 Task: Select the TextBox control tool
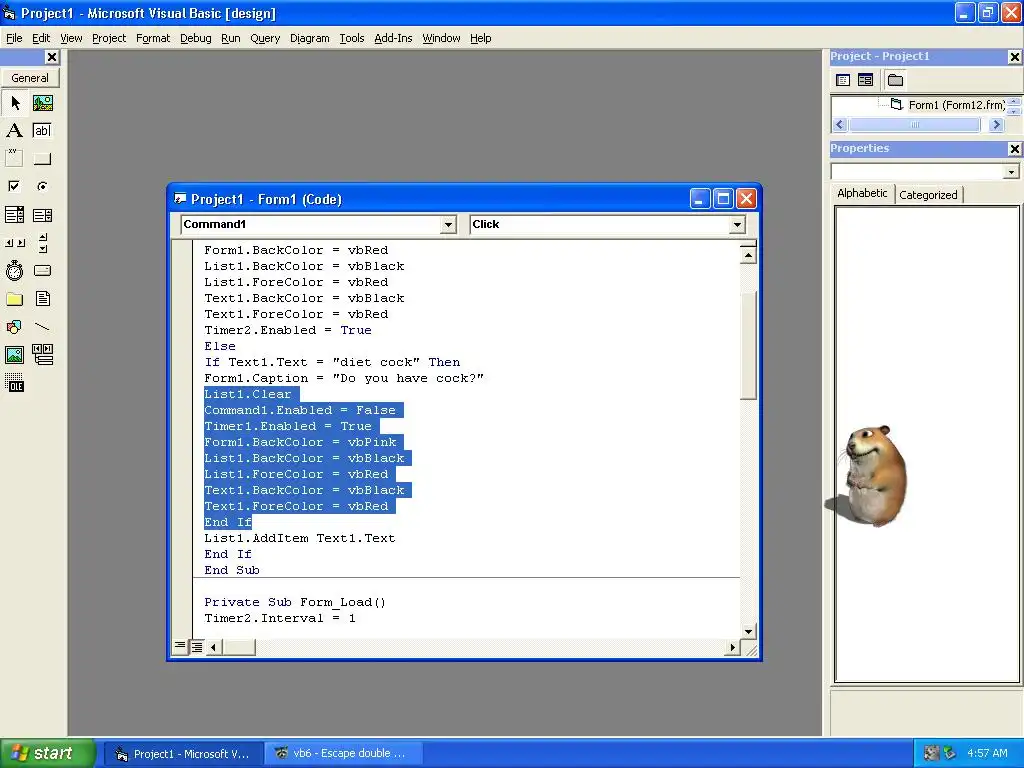[42, 131]
